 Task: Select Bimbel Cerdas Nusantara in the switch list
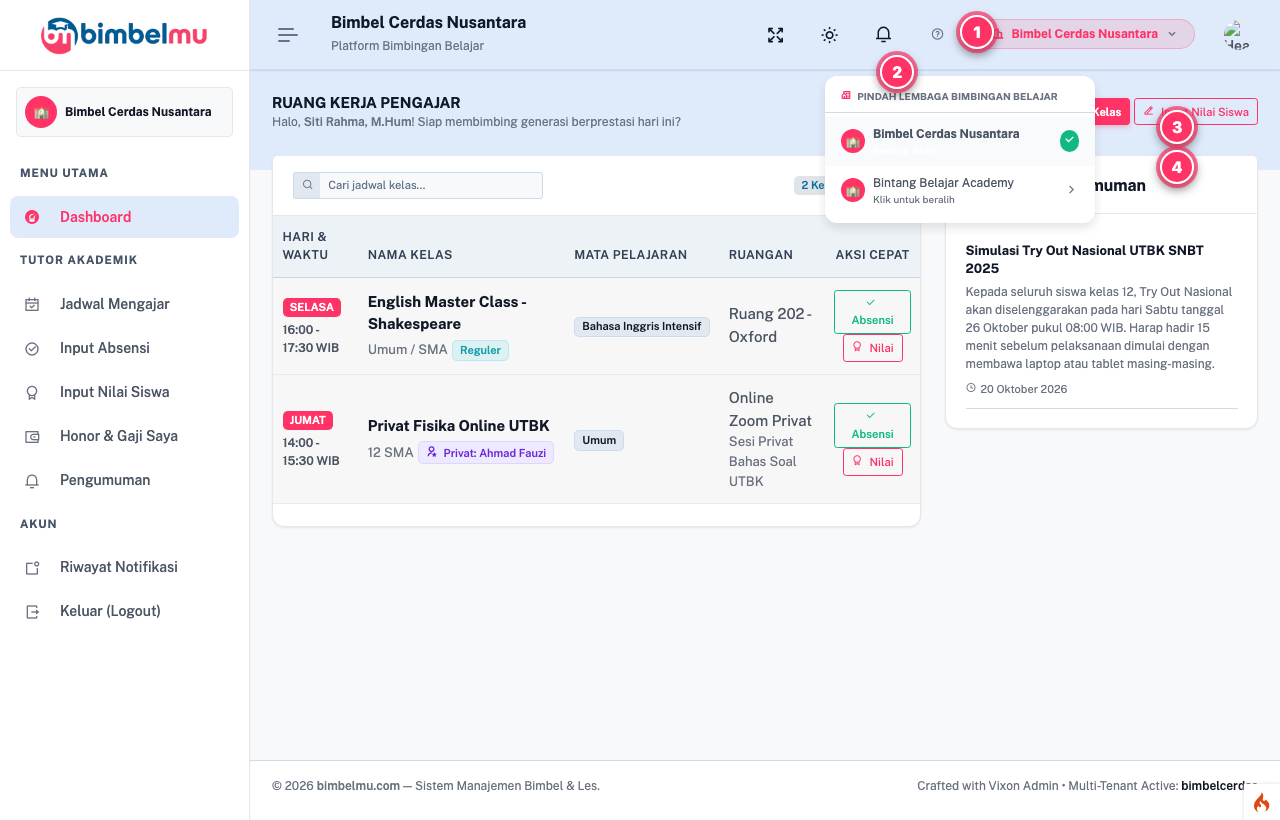960,141
